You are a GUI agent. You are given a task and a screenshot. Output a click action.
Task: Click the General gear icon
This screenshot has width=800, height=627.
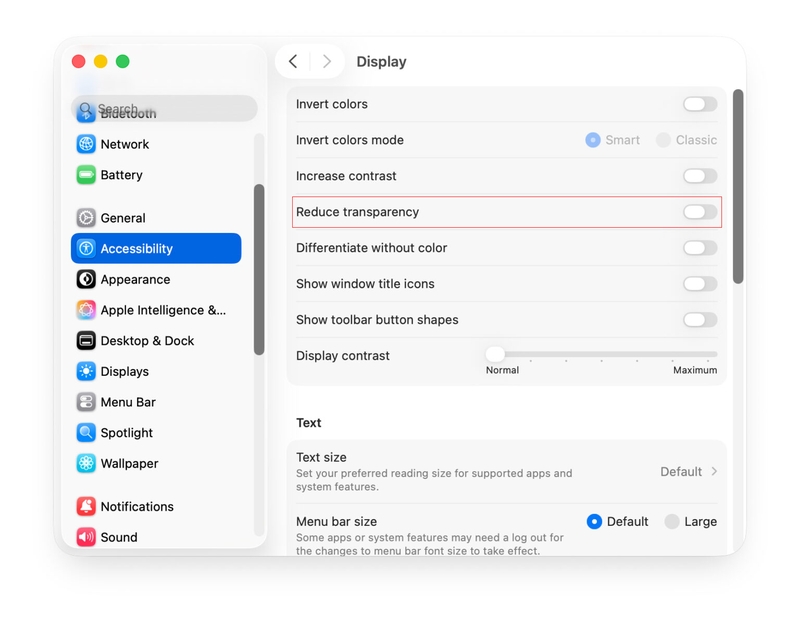tap(86, 218)
